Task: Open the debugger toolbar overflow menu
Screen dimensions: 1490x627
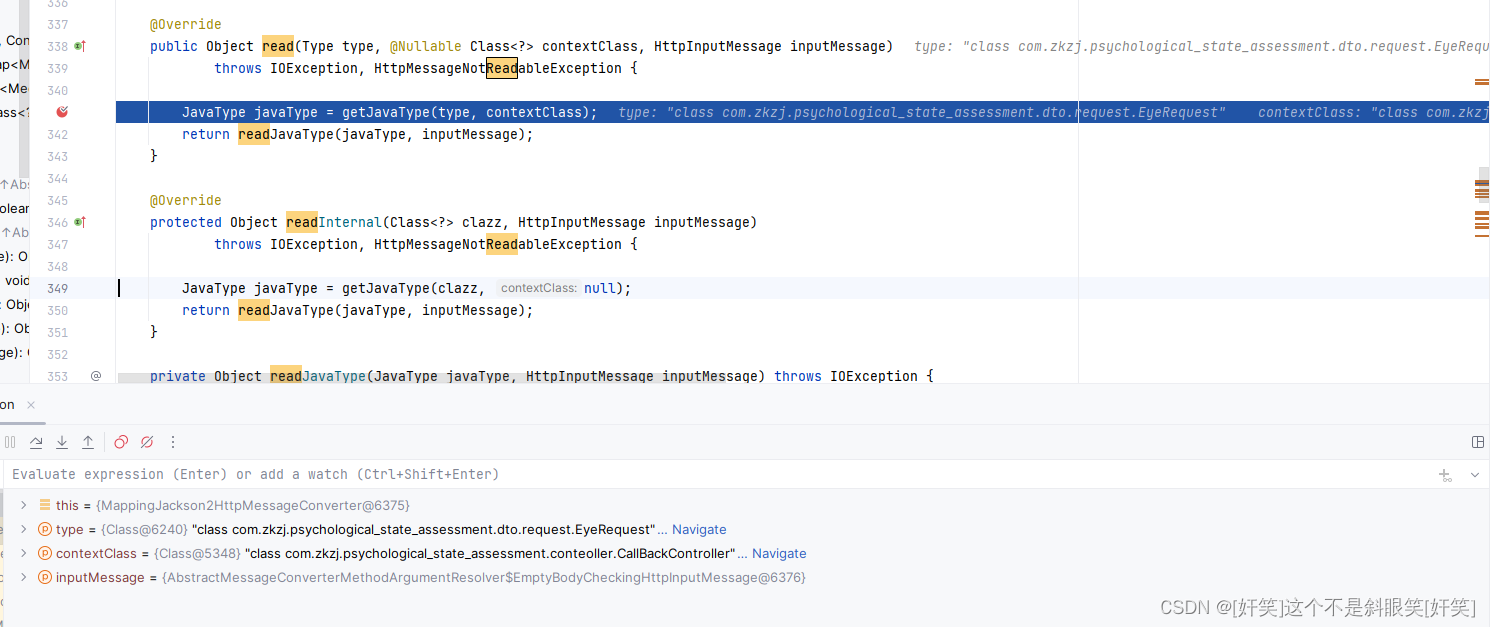Action: pos(172,441)
